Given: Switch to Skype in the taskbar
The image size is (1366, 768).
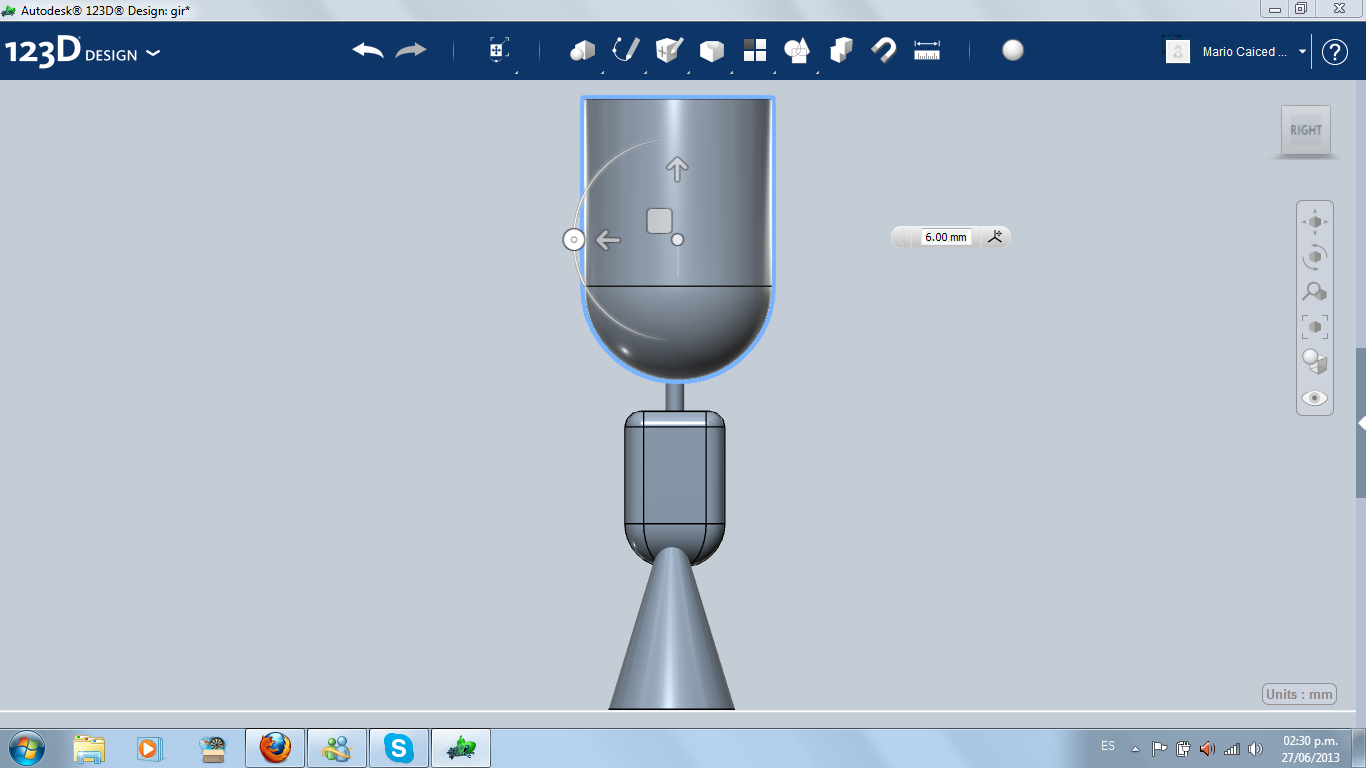Looking at the screenshot, I should tap(399, 748).
